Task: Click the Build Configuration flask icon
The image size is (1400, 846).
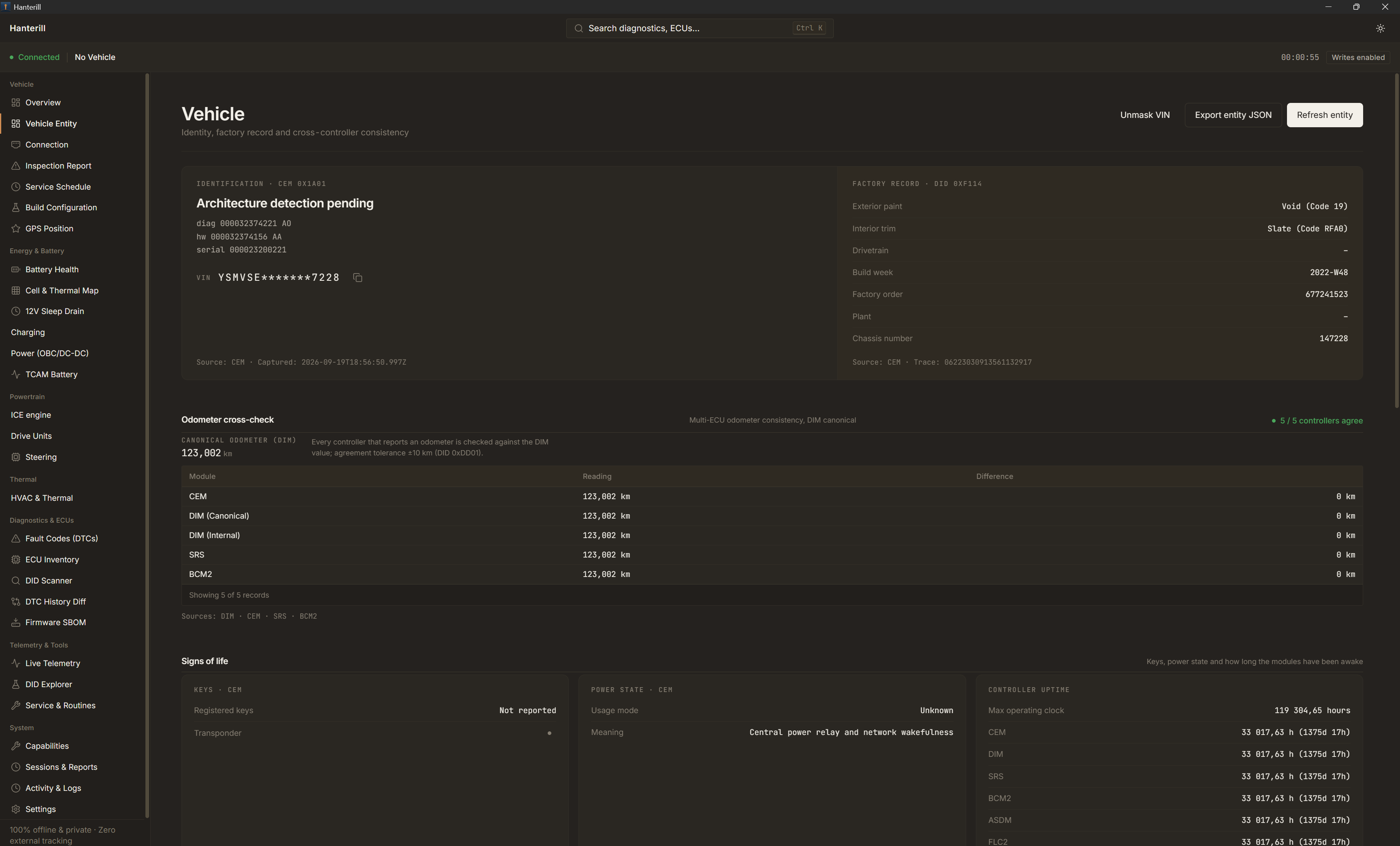Action: coord(16,207)
